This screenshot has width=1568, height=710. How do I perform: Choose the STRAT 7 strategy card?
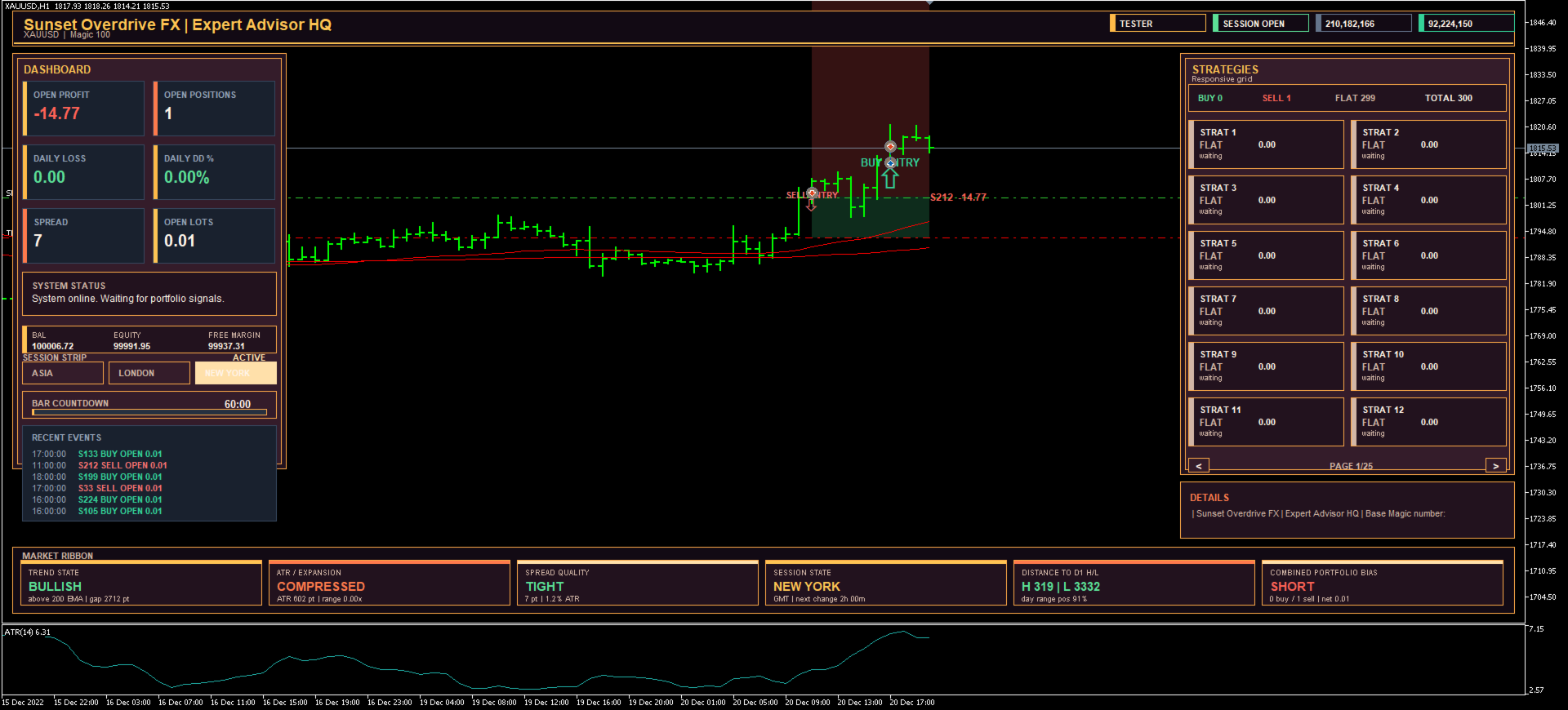[x=1267, y=311]
